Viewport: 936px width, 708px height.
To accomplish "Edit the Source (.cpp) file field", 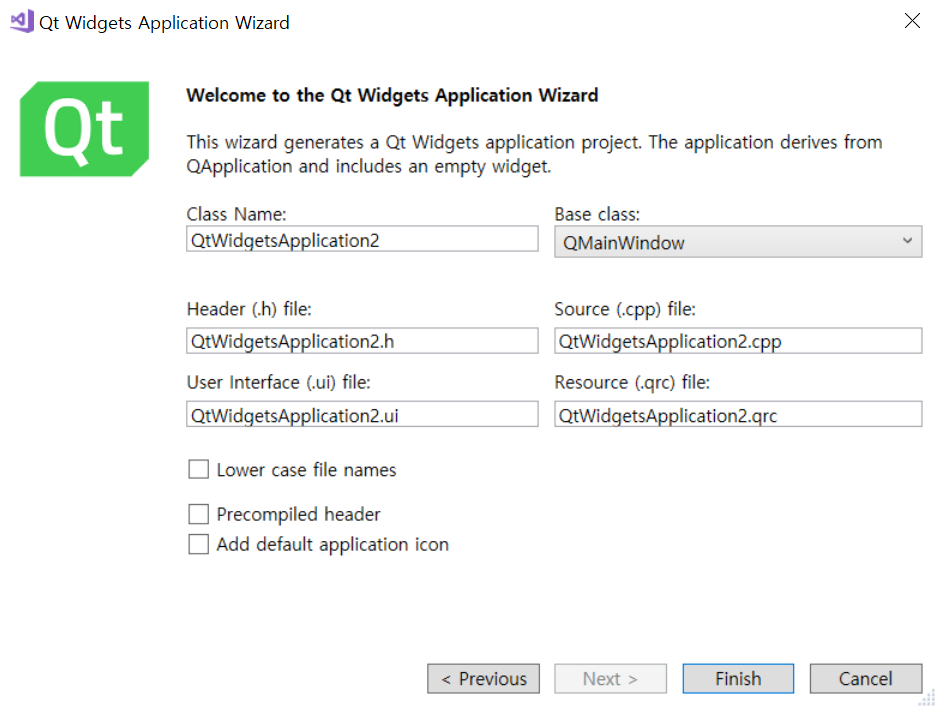I will click(x=738, y=340).
